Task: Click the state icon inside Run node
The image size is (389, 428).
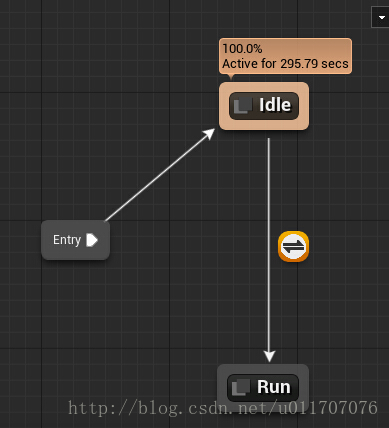Action: pos(240,388)
